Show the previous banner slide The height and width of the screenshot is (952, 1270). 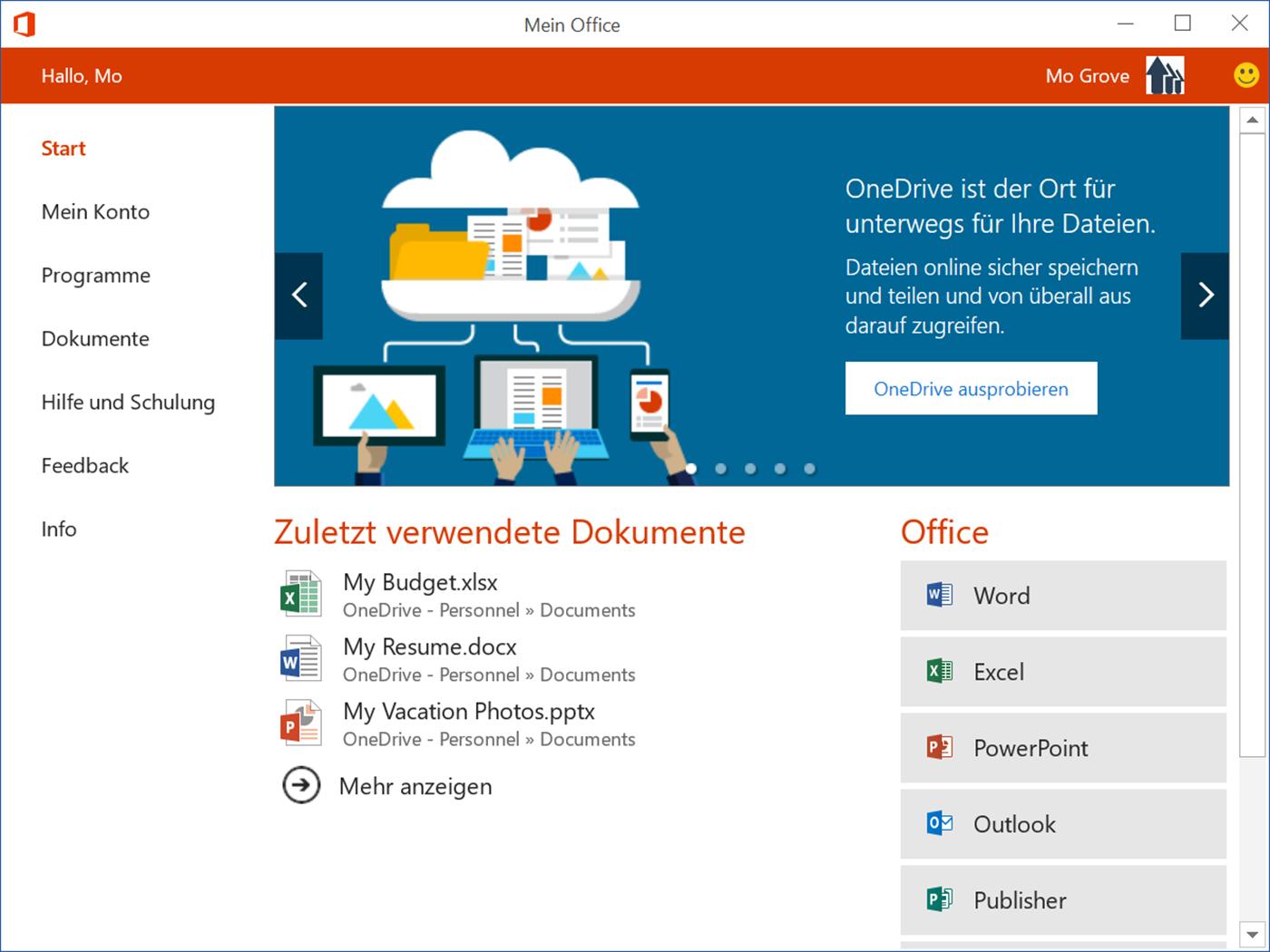[298, 296]
